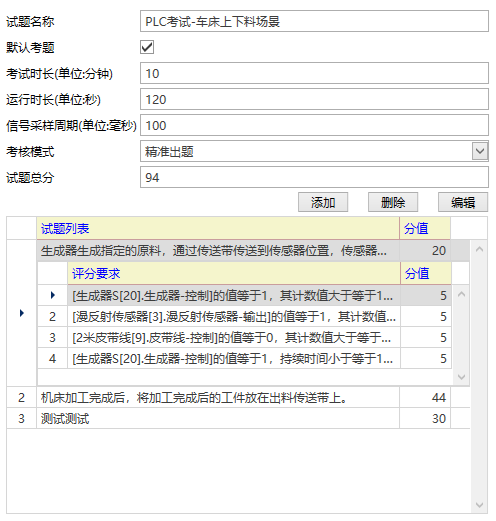Select scoring row 3 2米皮带线
This screenshot has width=496, height=521.
pyautogui.click(x=245, y=337)
